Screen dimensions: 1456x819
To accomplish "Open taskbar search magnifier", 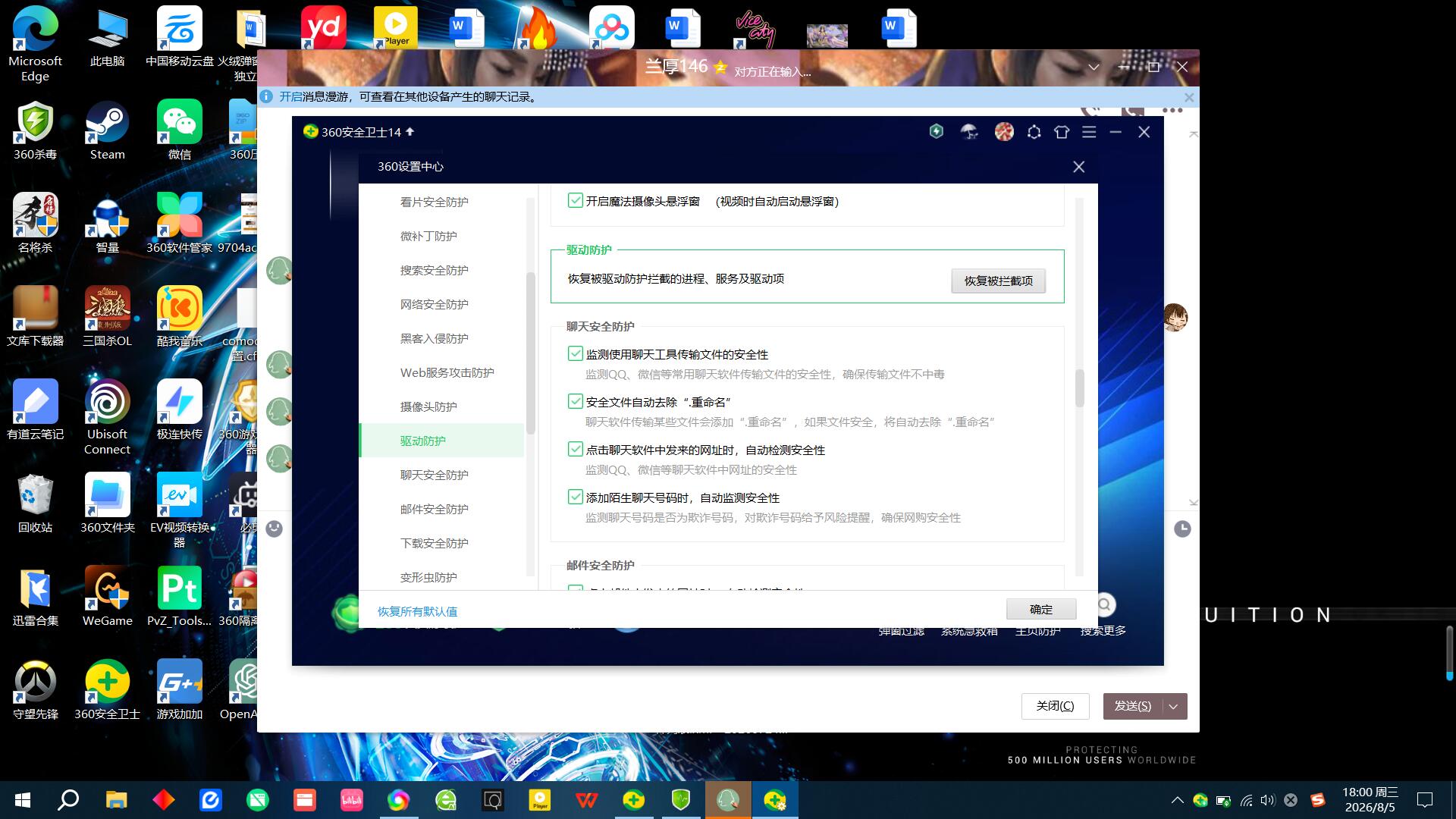I will 69,800.
